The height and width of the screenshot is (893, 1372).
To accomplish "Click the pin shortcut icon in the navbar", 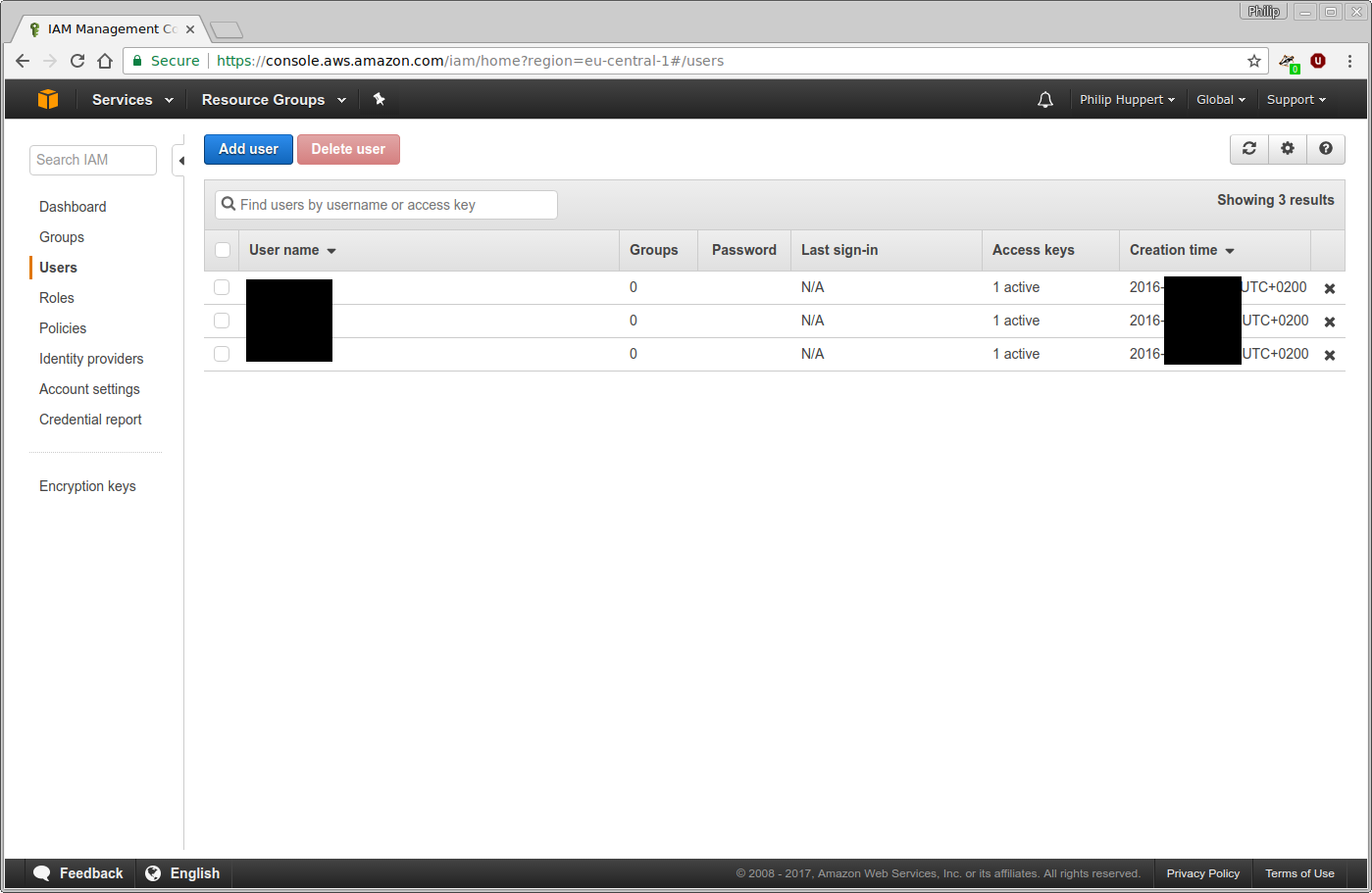I will (x=379, y=99).
